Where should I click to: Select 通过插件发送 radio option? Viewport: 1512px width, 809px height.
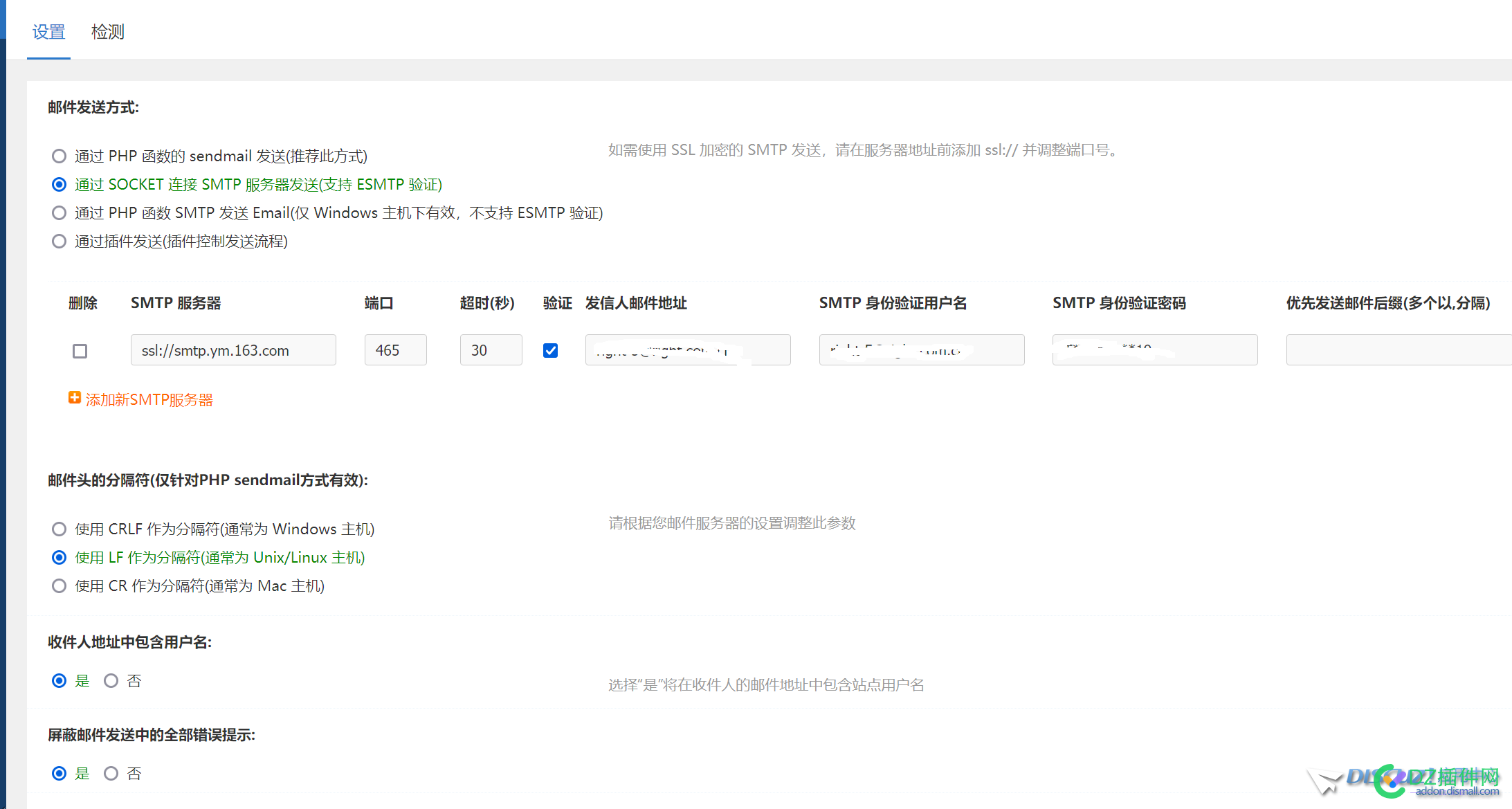click(x=60, y=242)
